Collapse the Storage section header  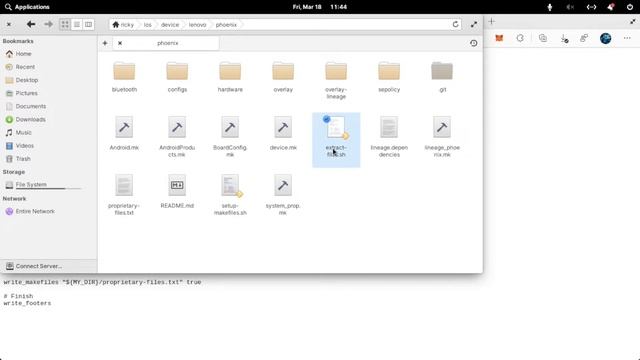14,172
